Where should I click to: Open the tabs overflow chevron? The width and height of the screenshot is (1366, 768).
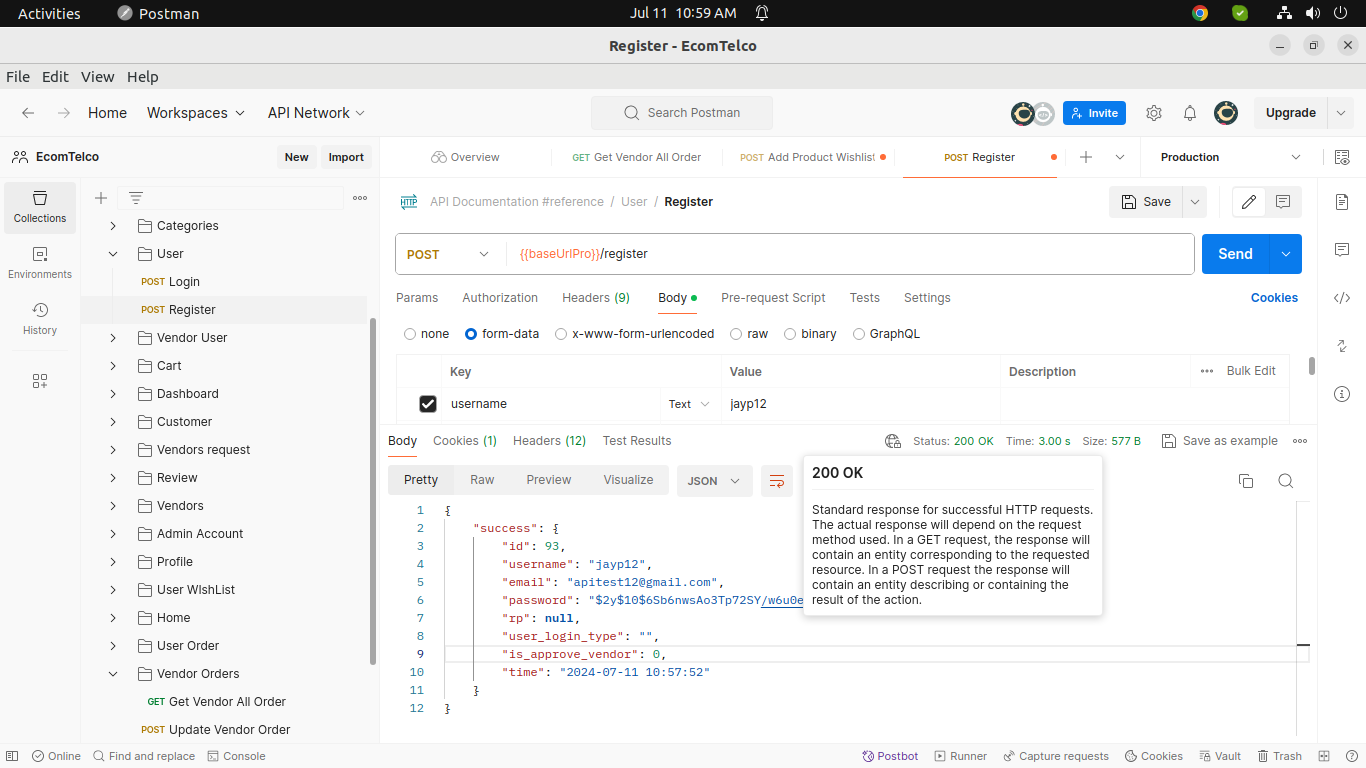coord(1120,157)
